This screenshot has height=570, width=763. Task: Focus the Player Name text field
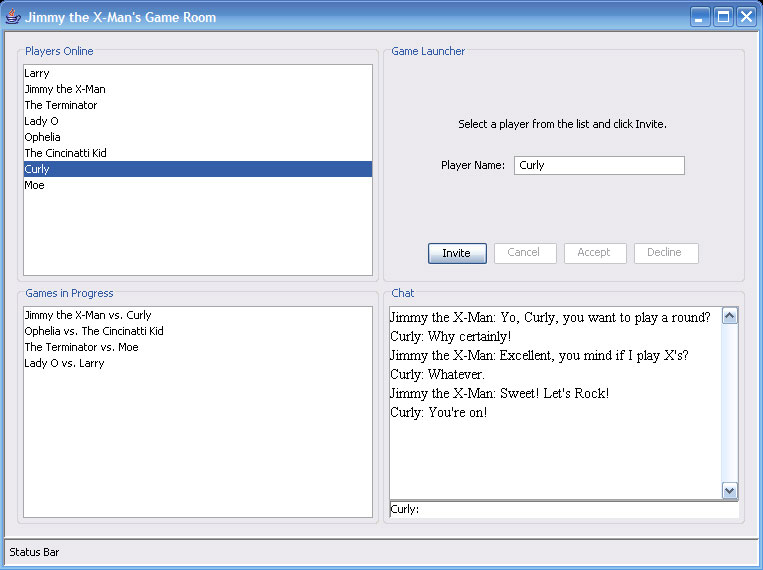pos(599,165)
